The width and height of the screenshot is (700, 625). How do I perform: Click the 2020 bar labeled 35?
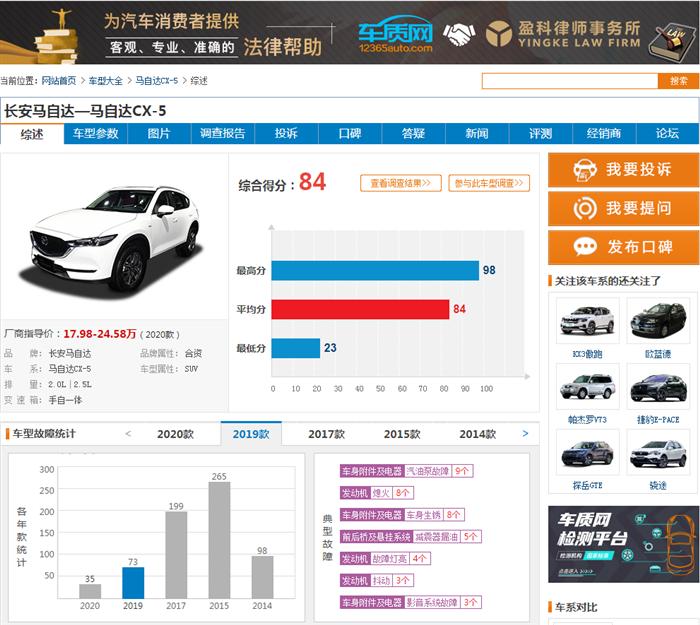pos(90,591)
